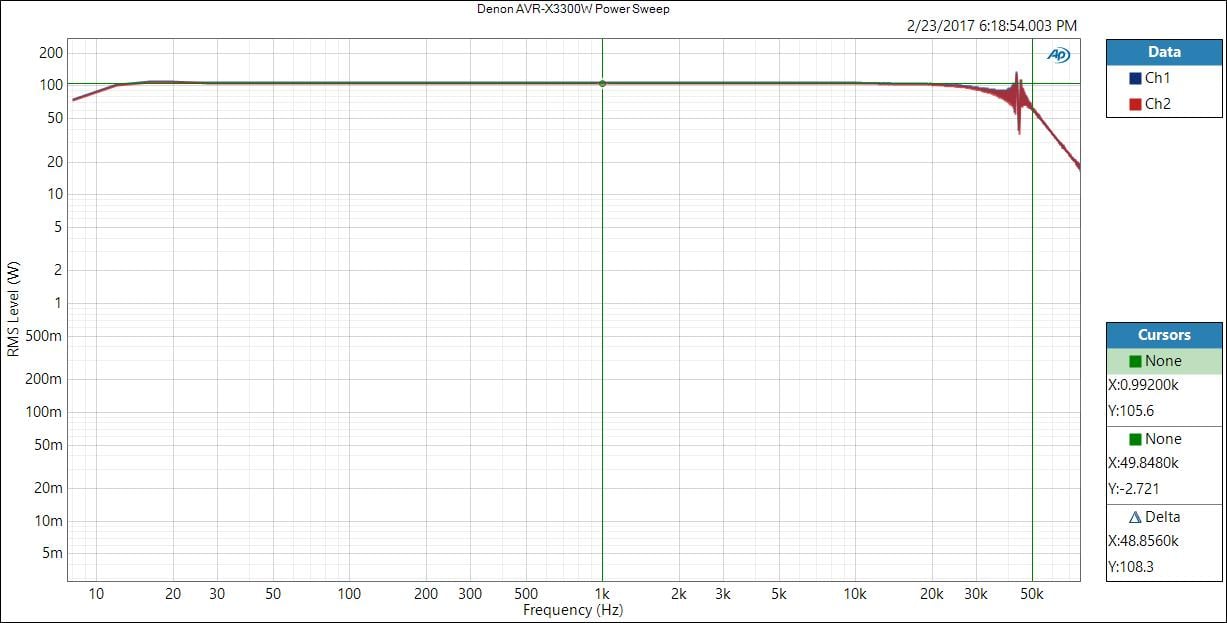Click the AP logo in the graph corner

tap(1058, 55)
